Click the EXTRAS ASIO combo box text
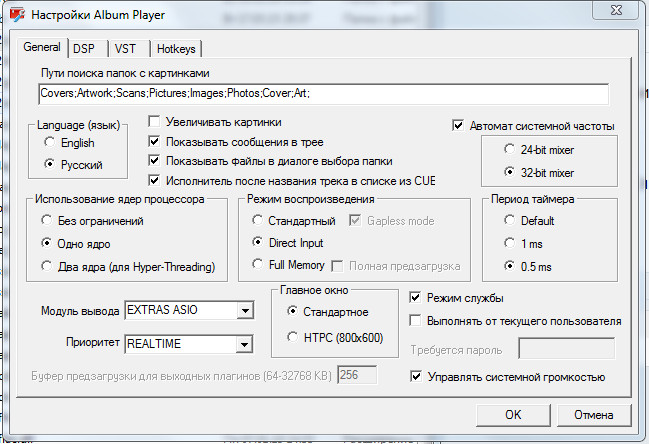Screen dimensions: 649x444 coord(162,310)
